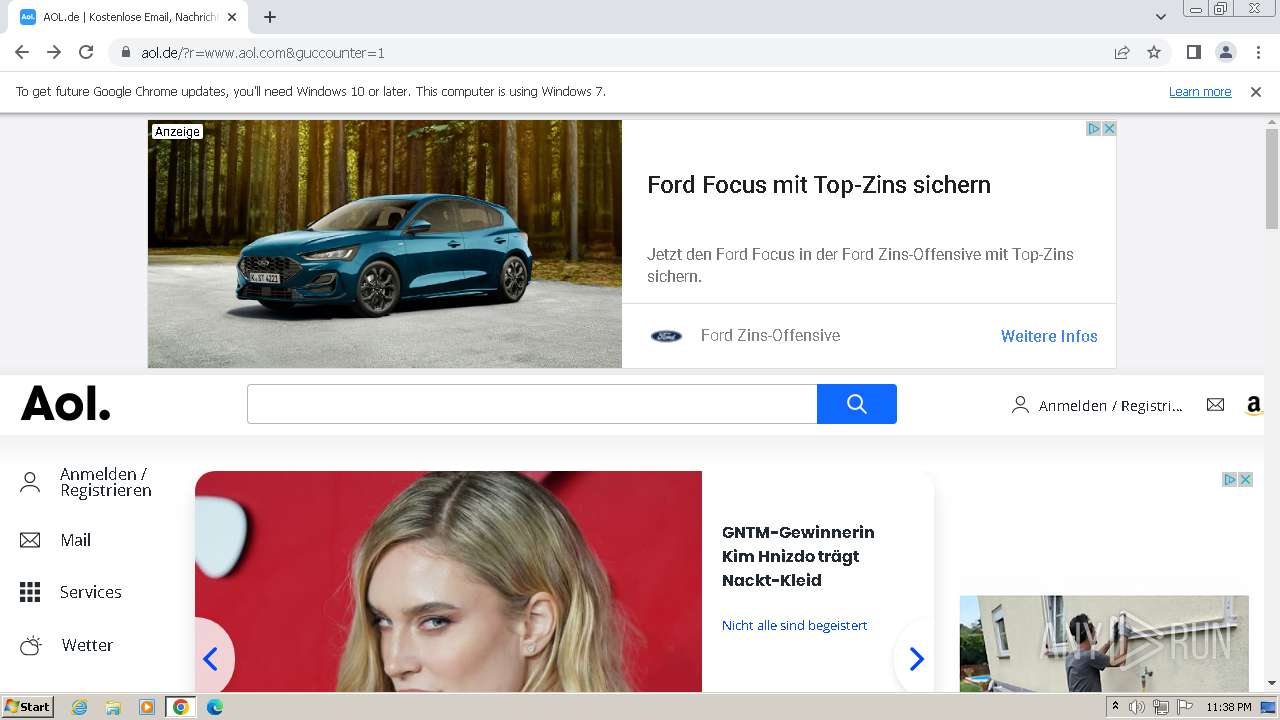Open the Kim Hnizdo carousel photo
Image resolution: width=1280 pixels, height=720 pixels.
point(449,581)
